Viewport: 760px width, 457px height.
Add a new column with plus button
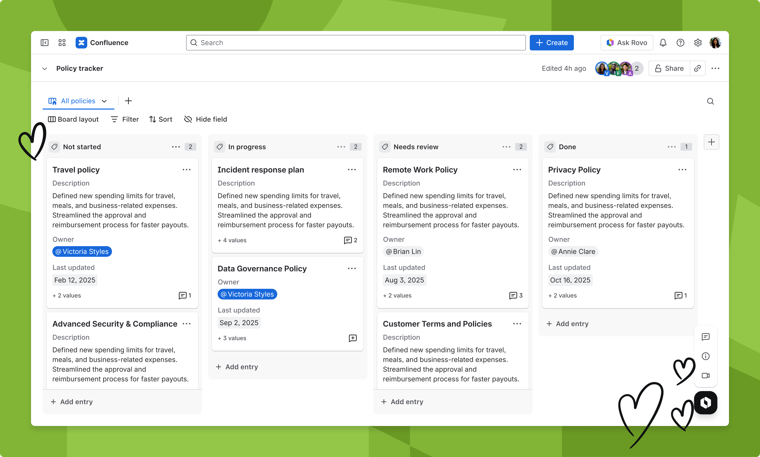point(711,142)
